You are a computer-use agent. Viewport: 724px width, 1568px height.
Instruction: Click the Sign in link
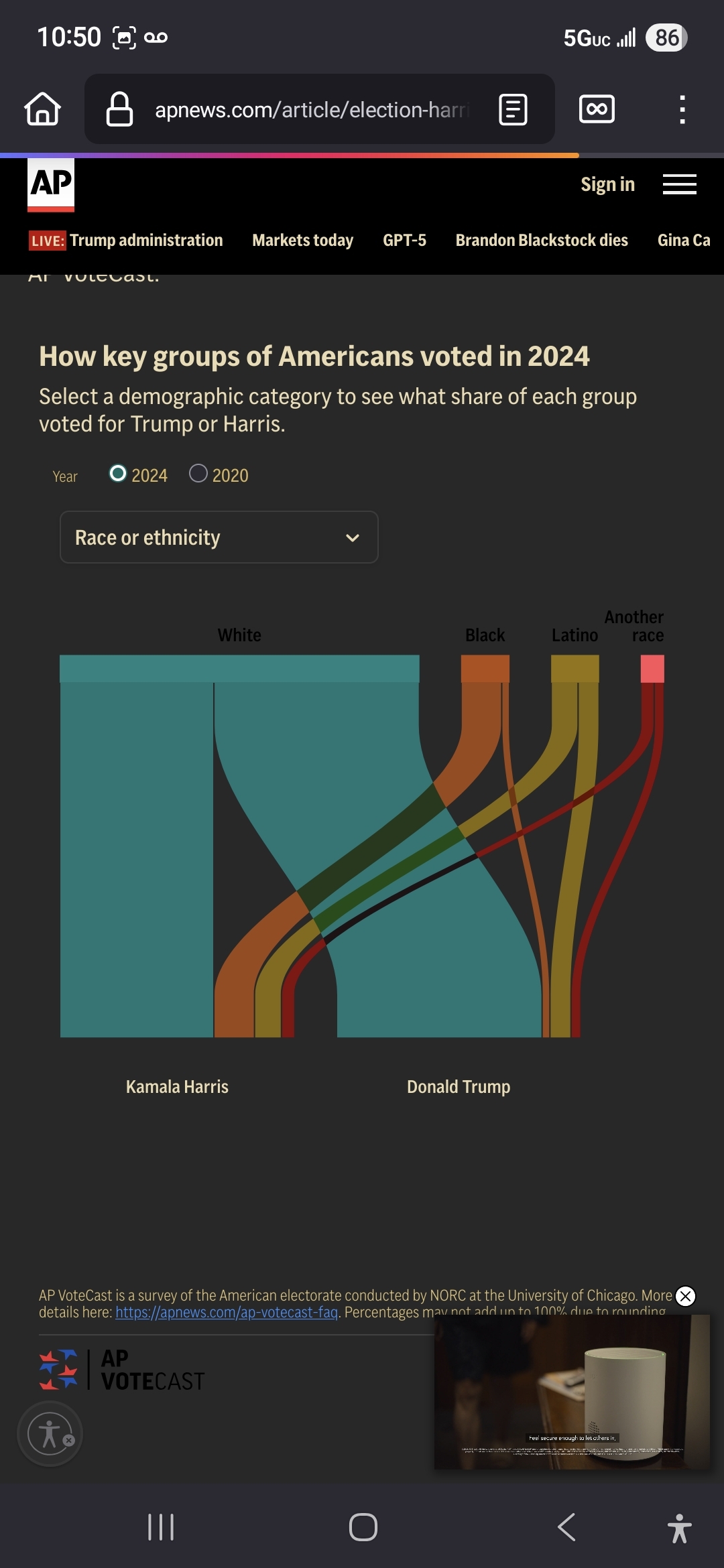(x=607, y=184)
